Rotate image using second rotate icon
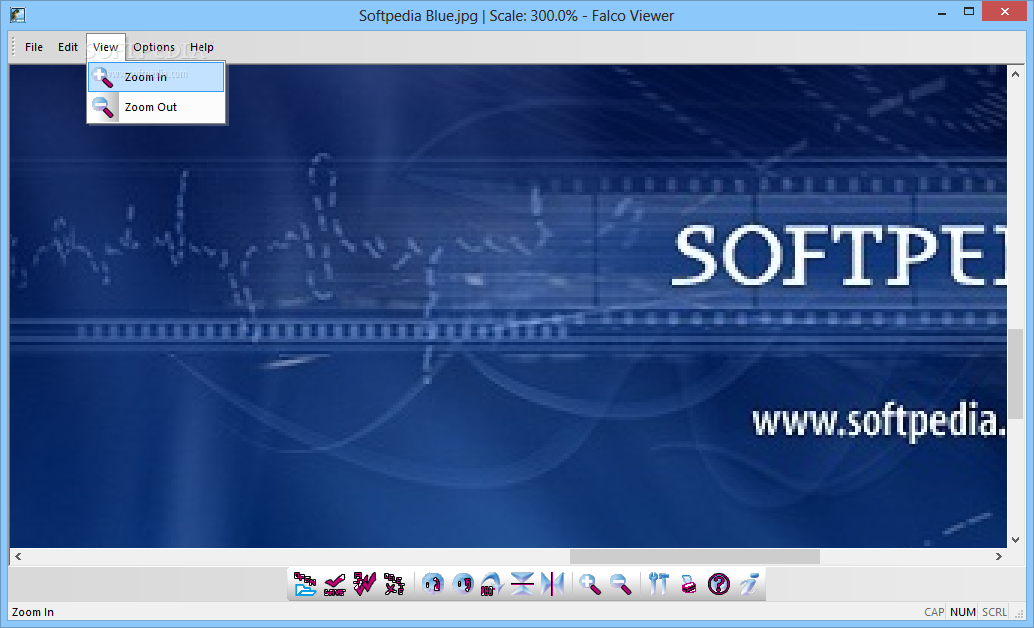Screen dimensions: 1034x628 (463, 584)
